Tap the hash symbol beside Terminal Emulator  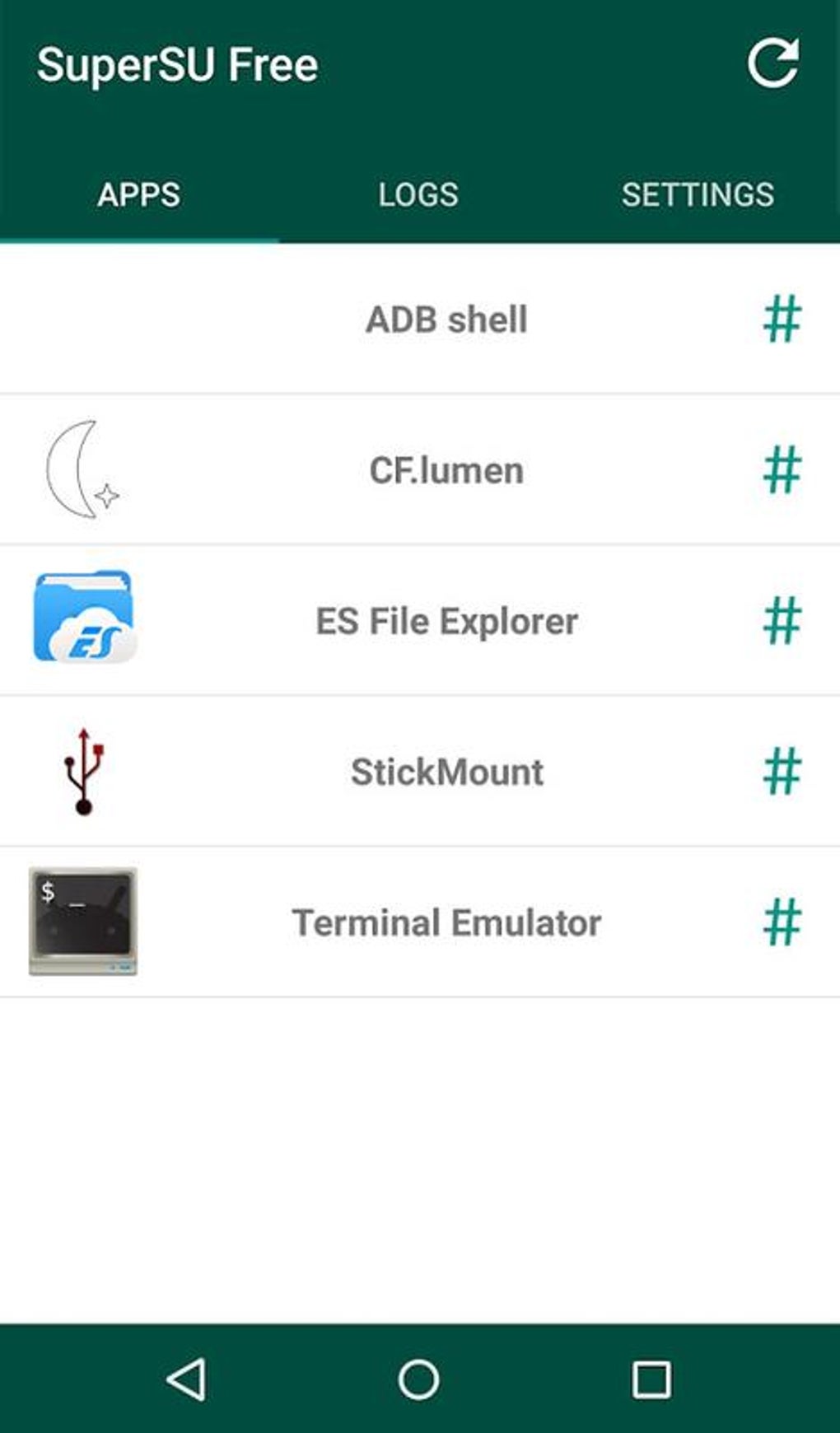(782, 922)
